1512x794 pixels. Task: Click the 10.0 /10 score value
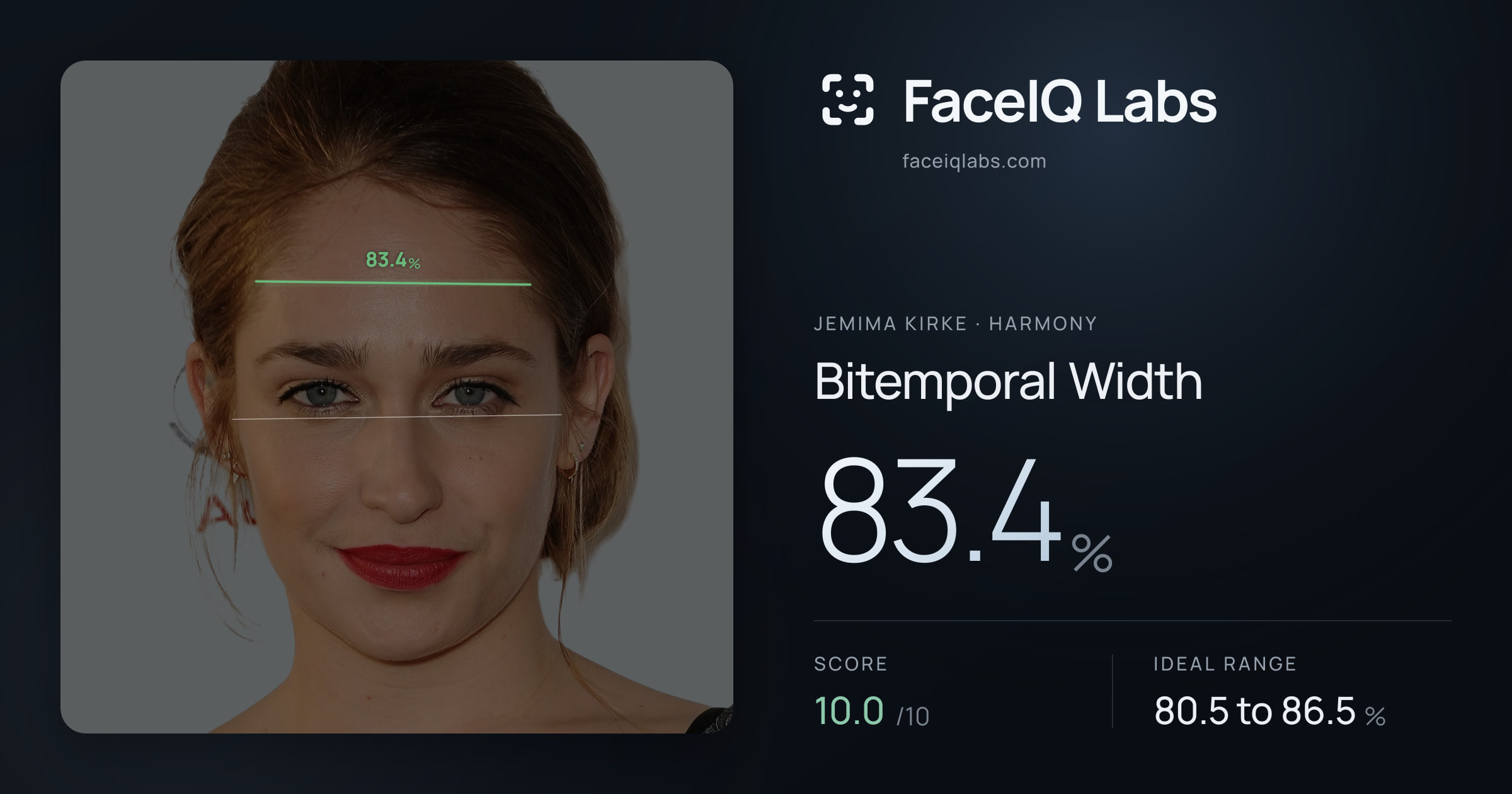click(x=871, y=711)
